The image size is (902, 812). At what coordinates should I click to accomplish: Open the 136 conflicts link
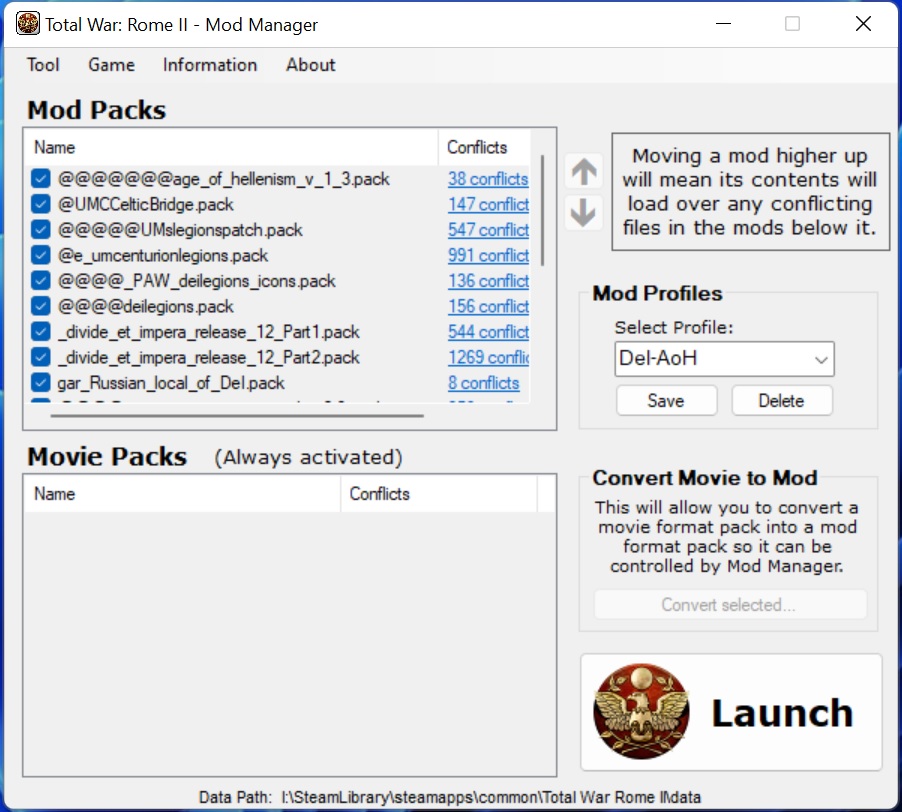coord(488,281)
